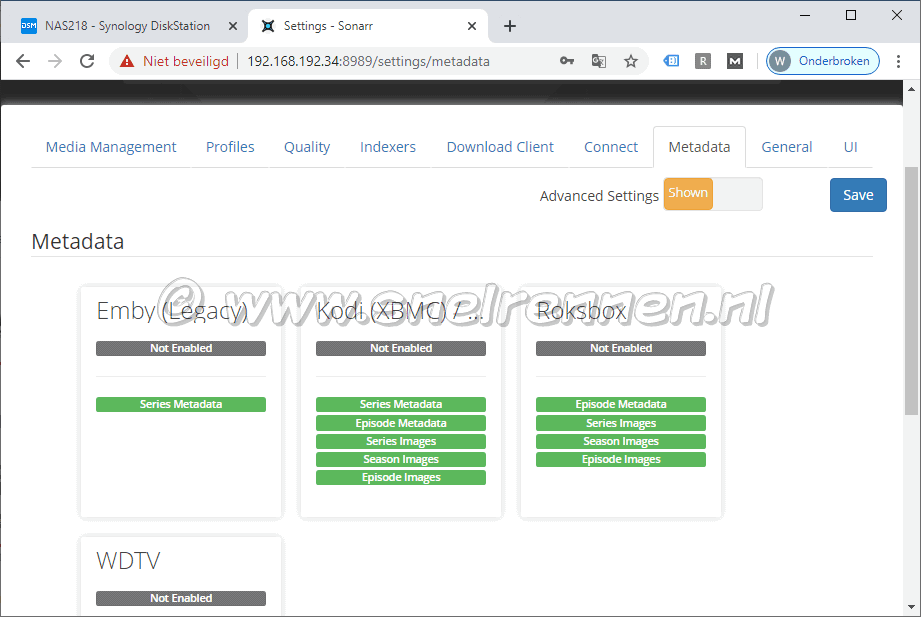The height and width of the screenshot is (617, 921).
Task: Minimize the Chrome window
Action: point(805,15)
